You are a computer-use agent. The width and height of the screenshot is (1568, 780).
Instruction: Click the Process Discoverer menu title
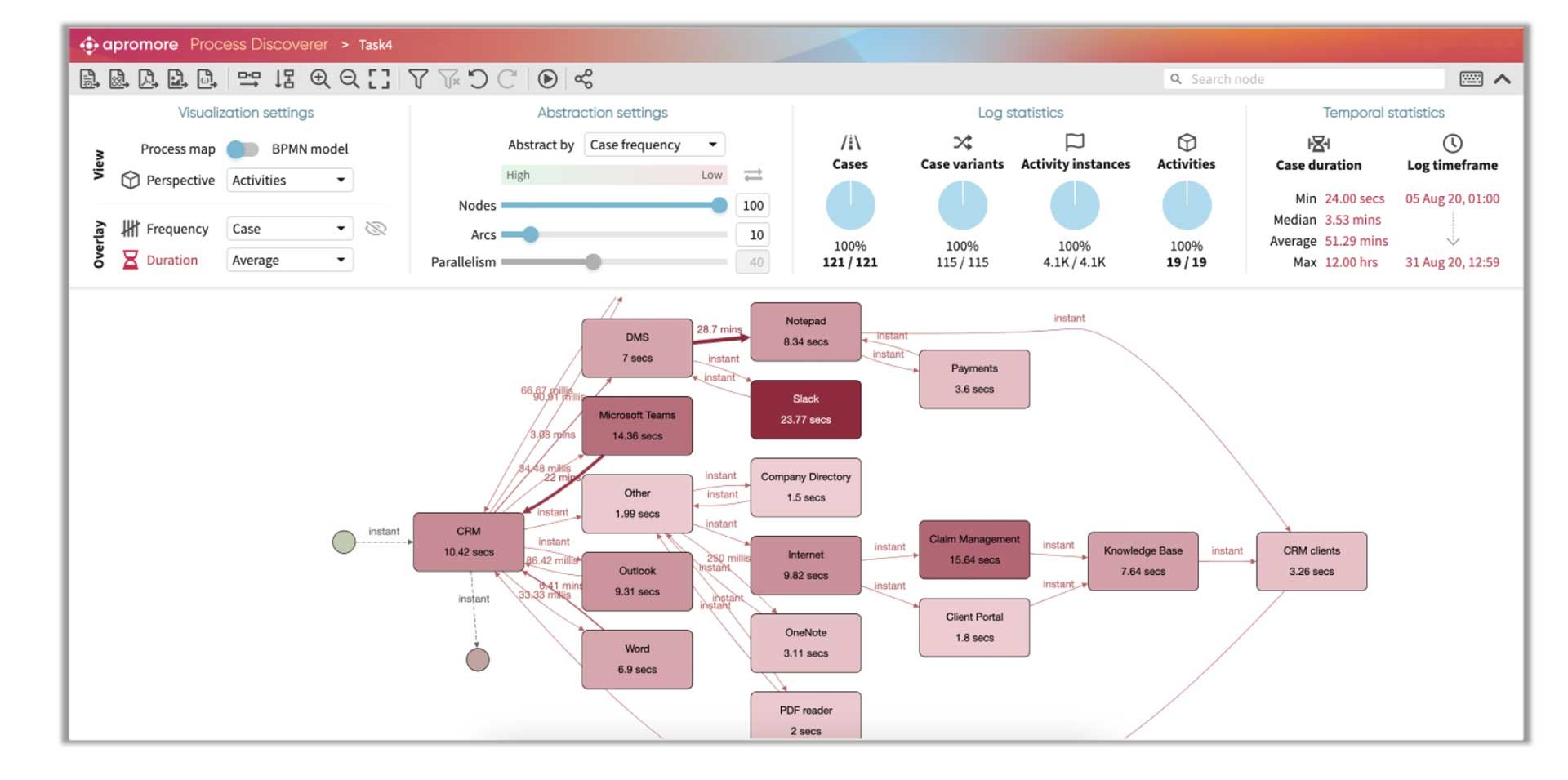click(258, 44)
